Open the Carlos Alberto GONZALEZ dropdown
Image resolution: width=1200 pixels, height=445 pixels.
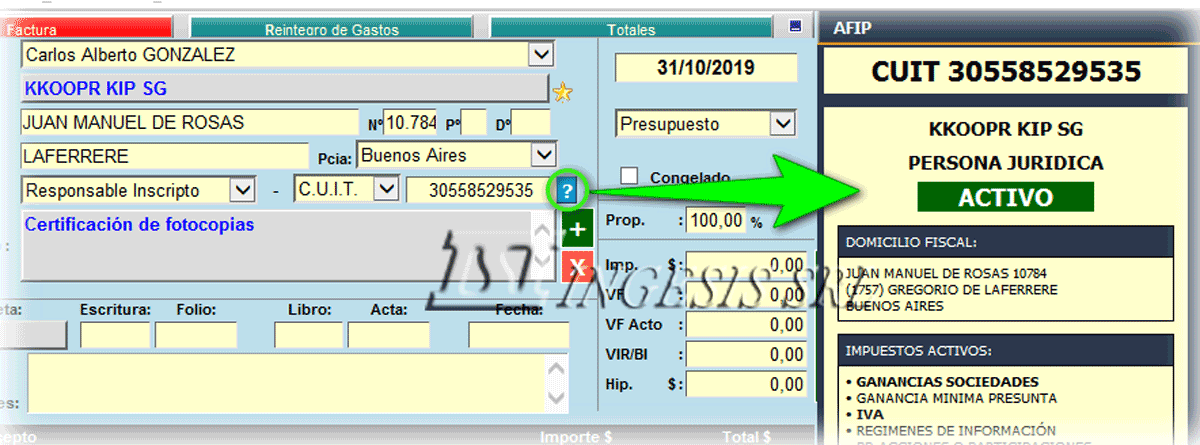[x=540, y=55]
